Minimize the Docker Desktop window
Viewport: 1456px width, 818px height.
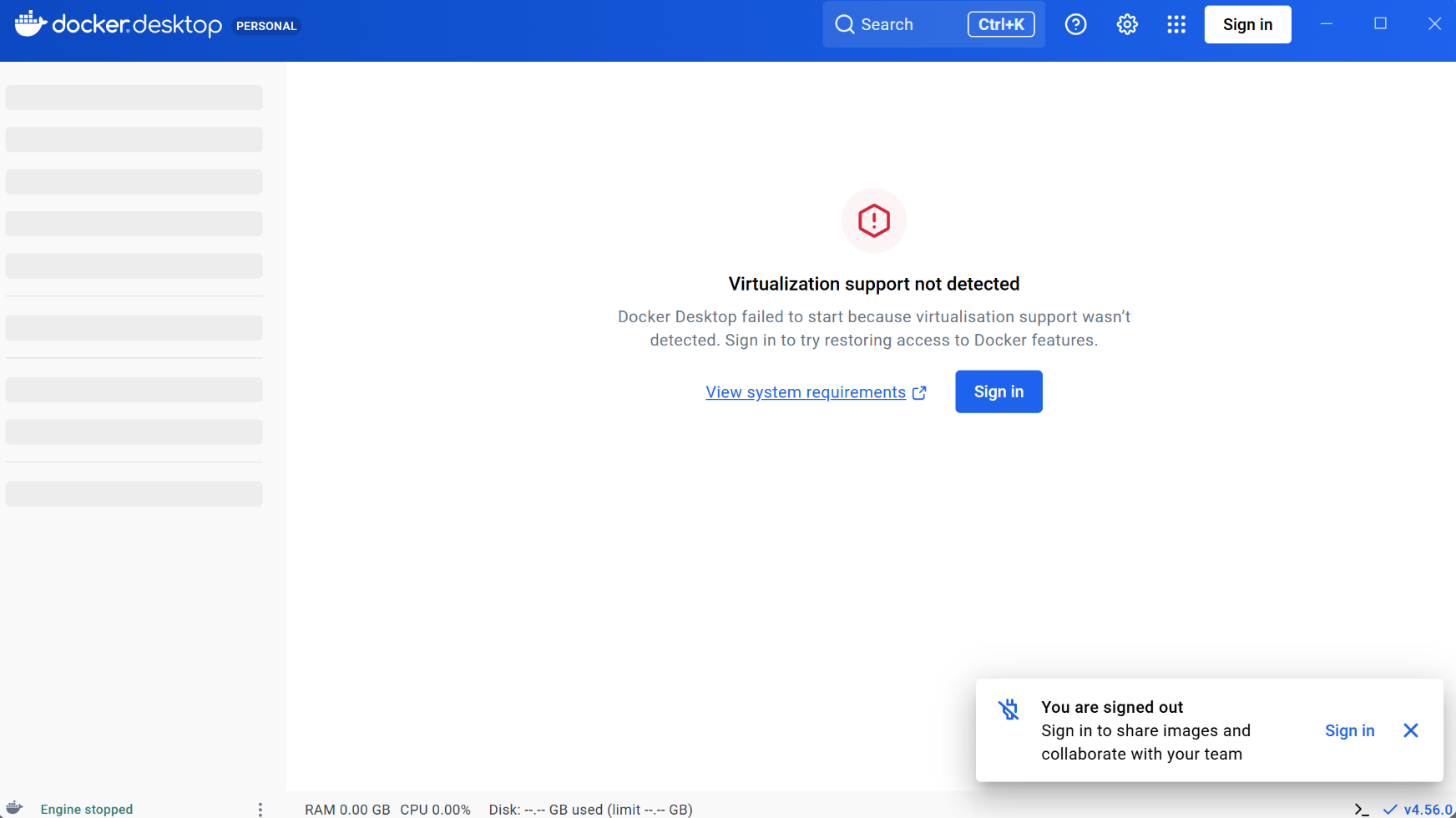click(x=1327, y=24)
